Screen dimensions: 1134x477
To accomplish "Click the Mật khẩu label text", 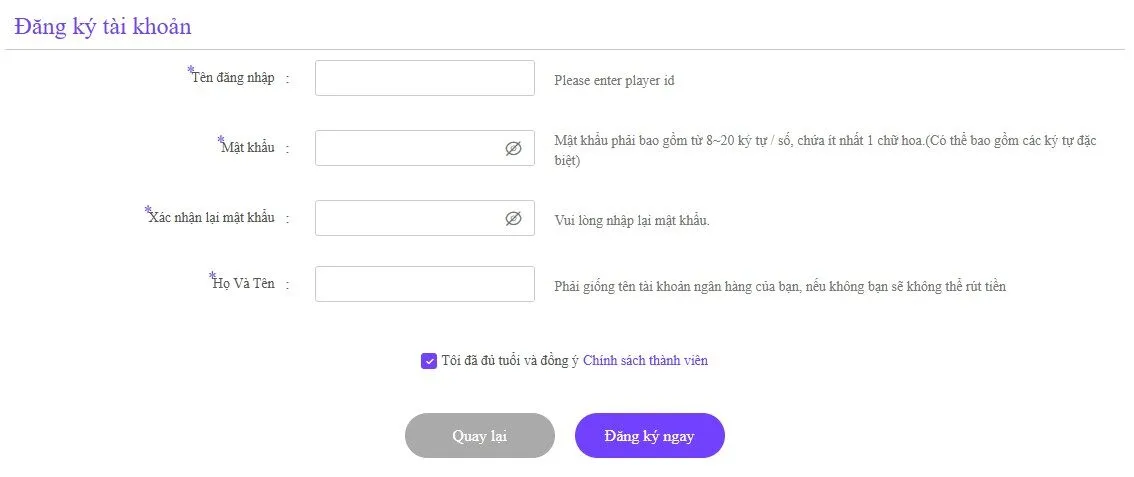I will pyautogui.click(x=248, y=148).
